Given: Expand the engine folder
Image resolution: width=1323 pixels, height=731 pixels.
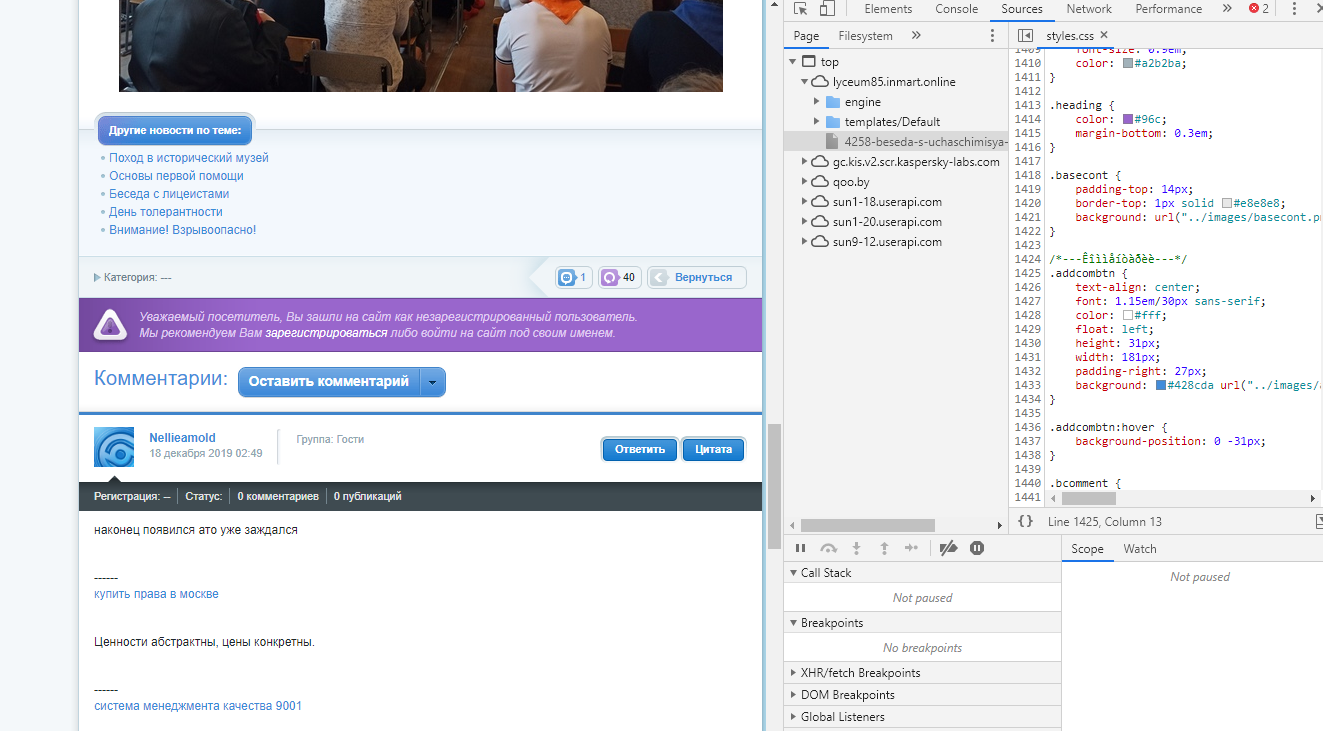Looking at the screenshot, I should [x=816, y=102].
